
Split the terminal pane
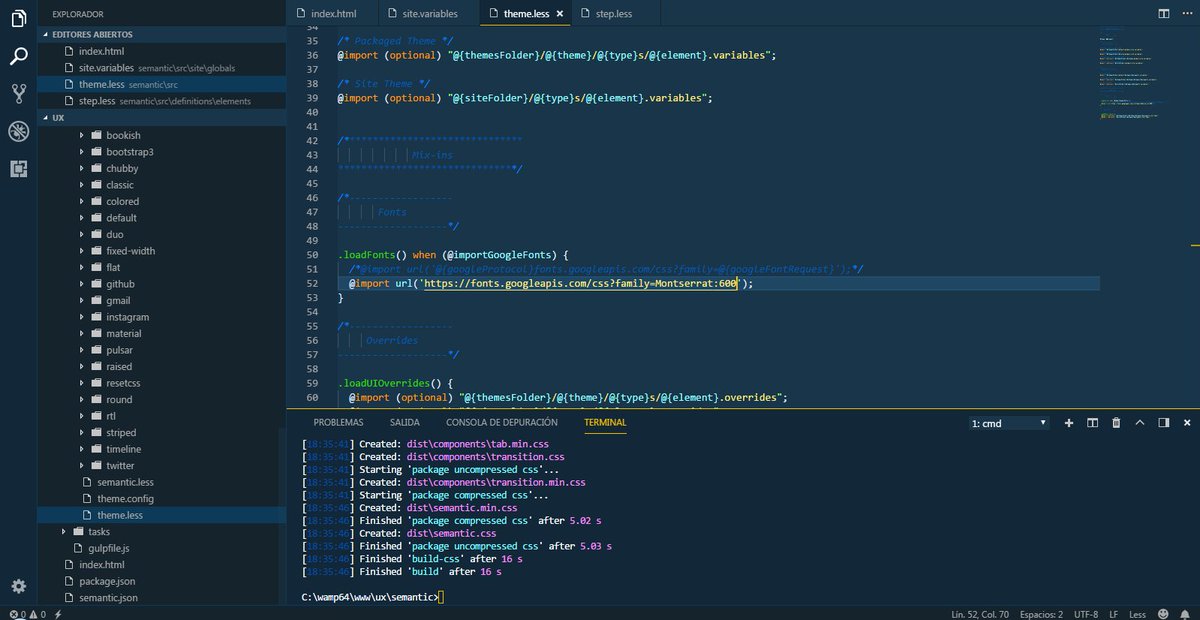click(1093, 423)
